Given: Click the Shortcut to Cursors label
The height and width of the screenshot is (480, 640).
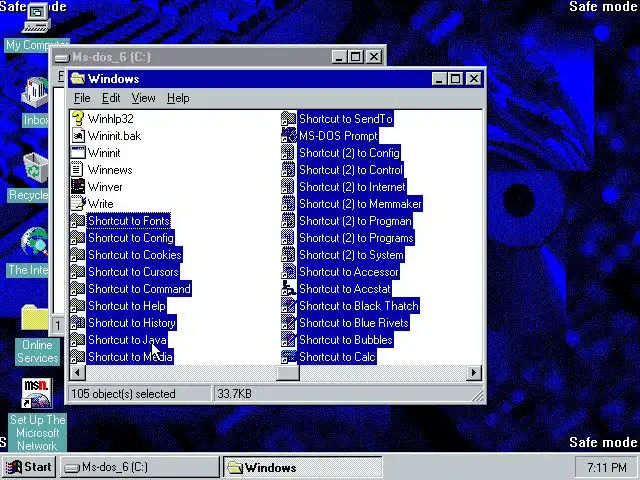Looking at the screenshot, I should (133, 272).
